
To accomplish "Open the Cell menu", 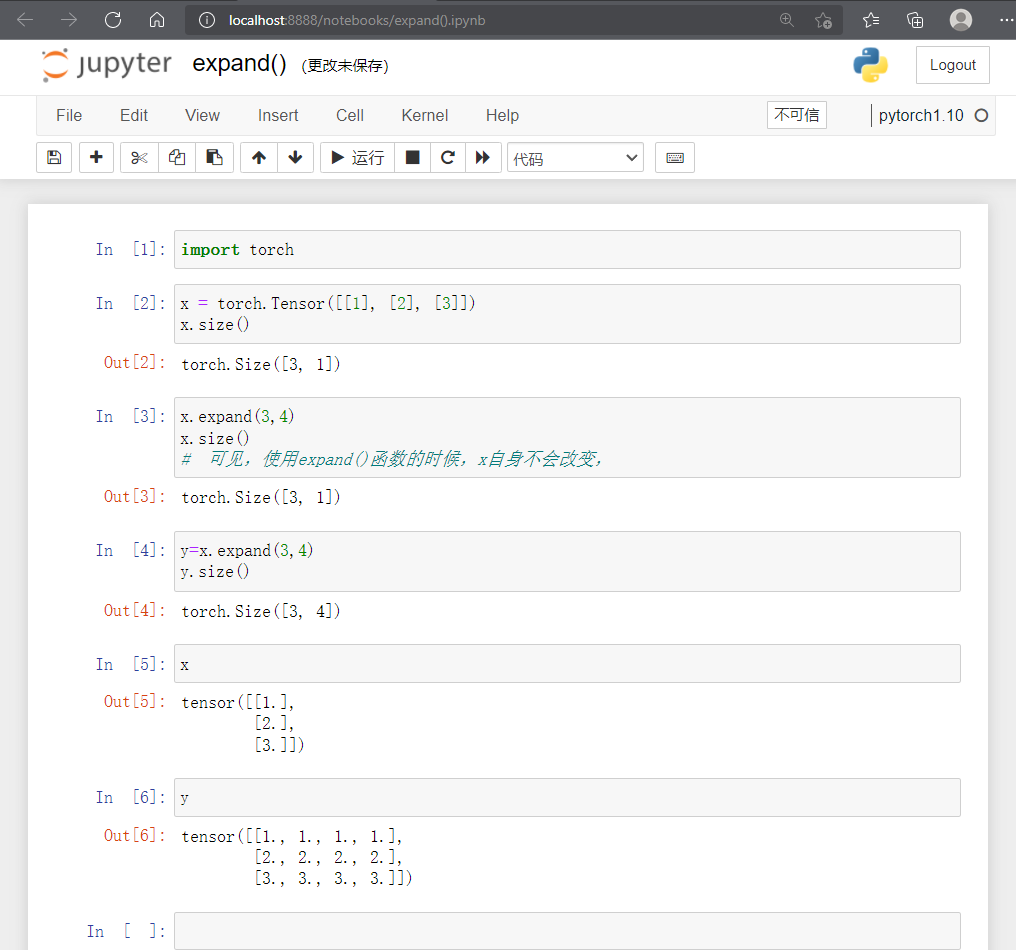I will coord(350,115).
